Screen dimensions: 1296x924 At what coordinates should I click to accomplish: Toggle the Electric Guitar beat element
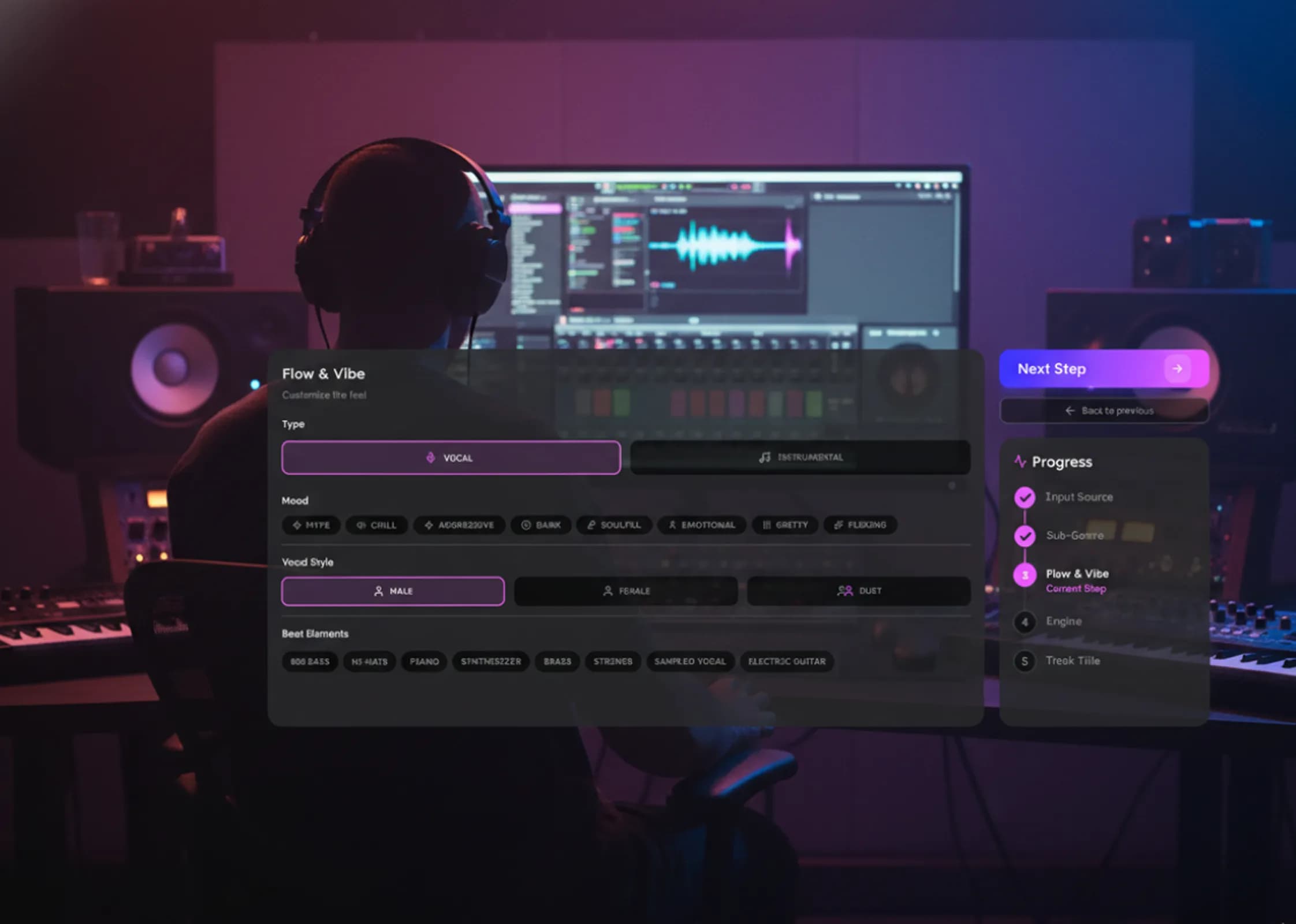point(787,661)
